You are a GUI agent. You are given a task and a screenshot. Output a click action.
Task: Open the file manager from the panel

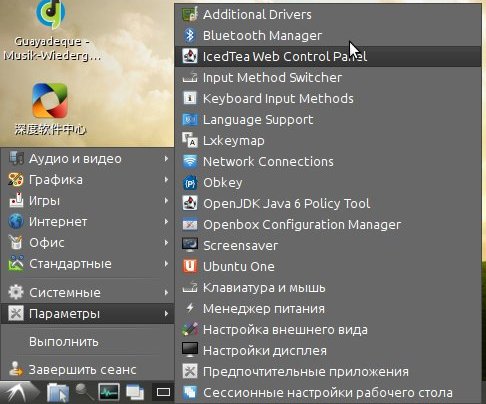(58, 393)
